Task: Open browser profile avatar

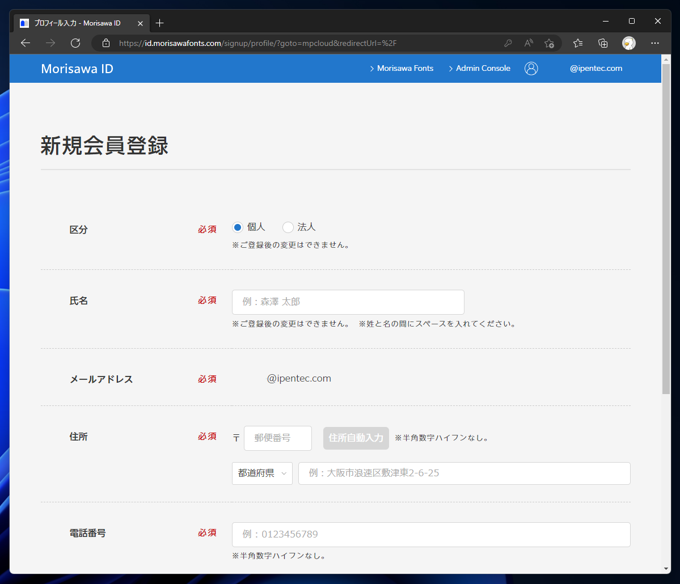Action: click(x=628, y=43)
